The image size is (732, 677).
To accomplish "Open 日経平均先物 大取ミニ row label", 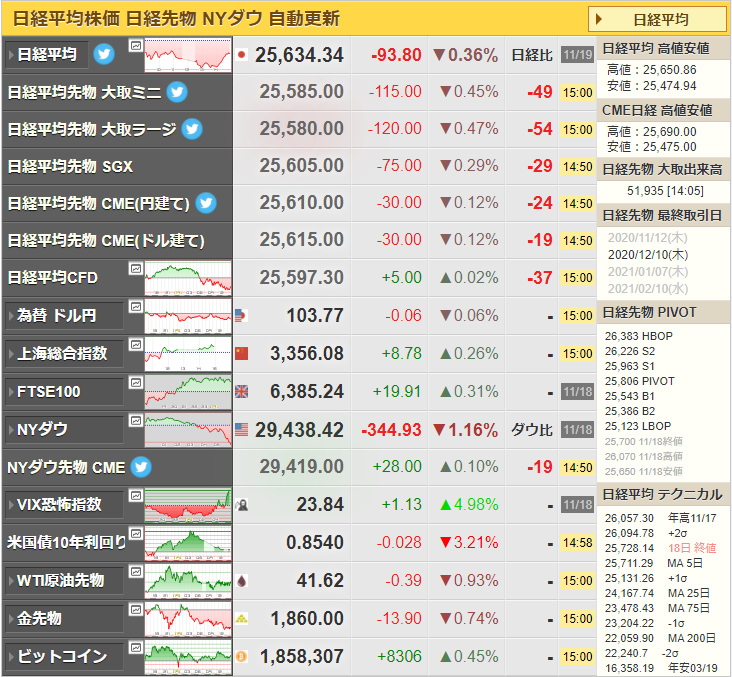I will pyautogui.click(x=84, y=92).
